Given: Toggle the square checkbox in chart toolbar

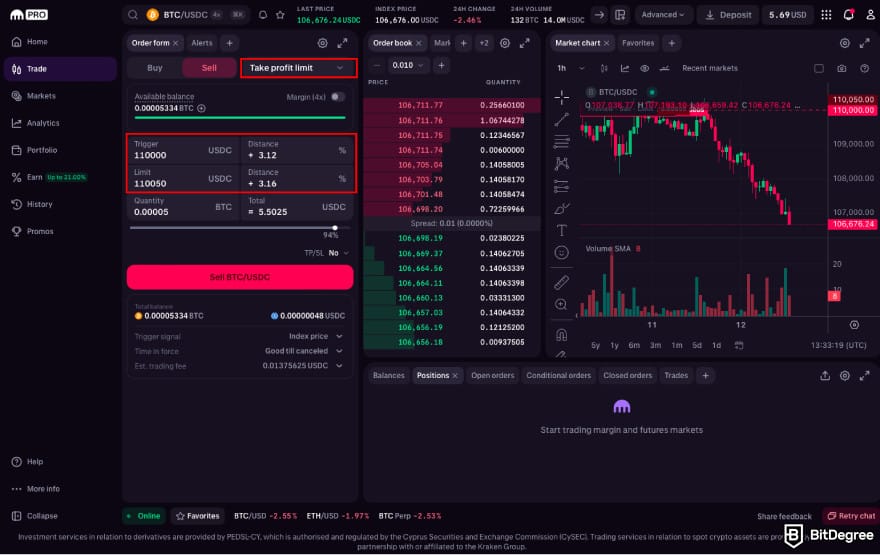Looking at the screenshot, I should coord(819,68).
